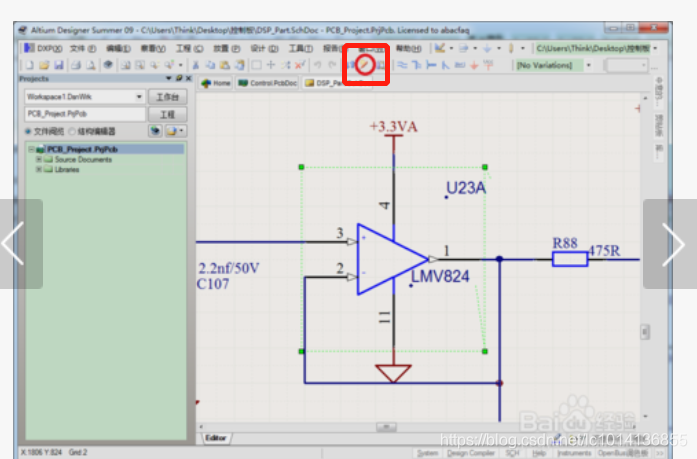Place a VCC power port icon
This screenshot has width=697, height=459.
coord(489,65)
